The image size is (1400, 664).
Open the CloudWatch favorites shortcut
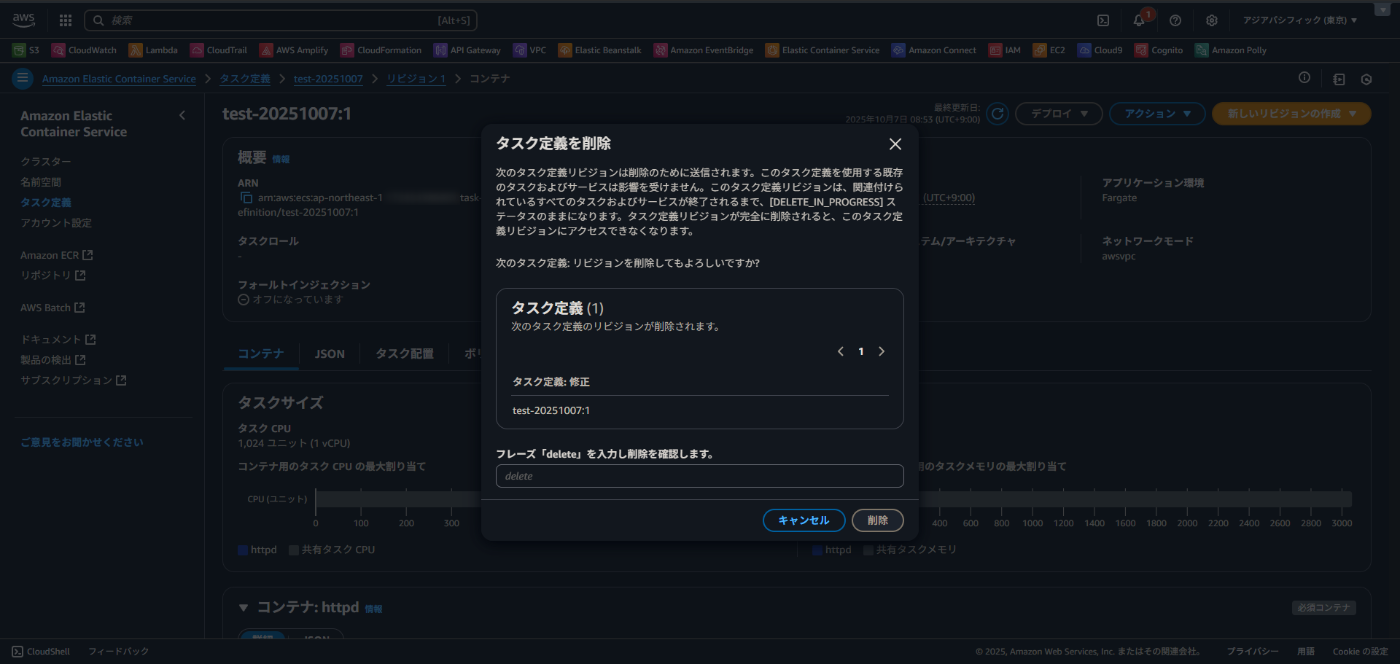coord(84,50)
